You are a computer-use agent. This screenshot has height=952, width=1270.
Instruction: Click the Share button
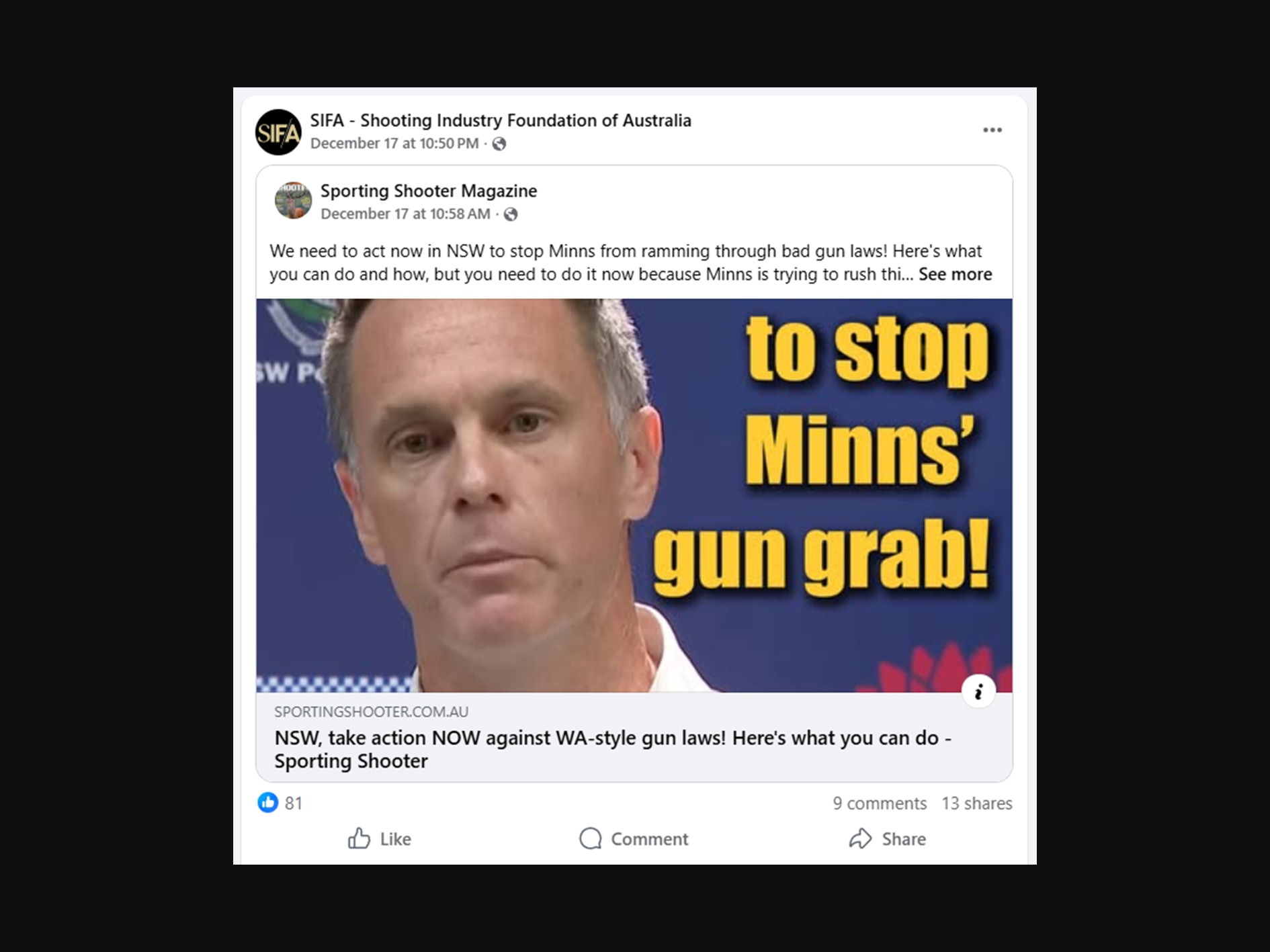point(888,838)
